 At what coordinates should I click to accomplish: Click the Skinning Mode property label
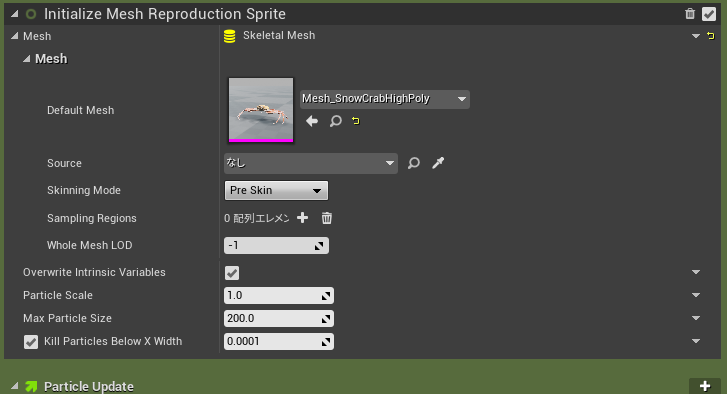[84, 191]
